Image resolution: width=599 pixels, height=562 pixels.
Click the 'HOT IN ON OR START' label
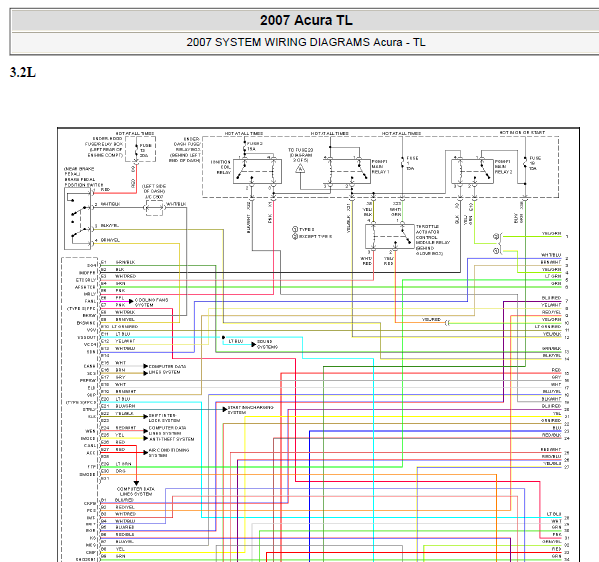pyautogui.click(x=522, y=132)
